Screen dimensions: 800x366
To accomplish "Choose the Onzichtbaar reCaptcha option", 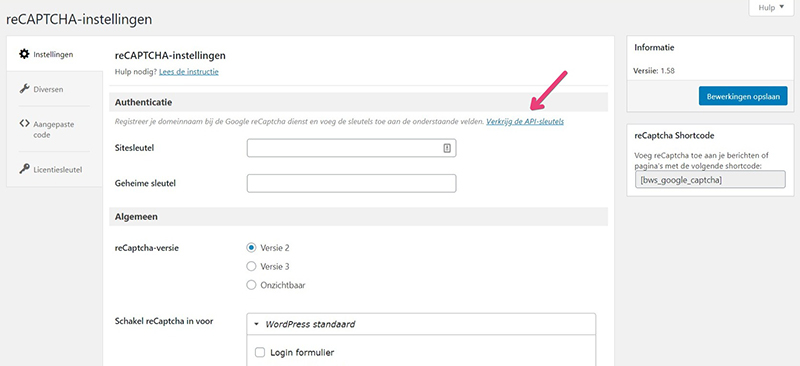I will click(x=251, y=285).
